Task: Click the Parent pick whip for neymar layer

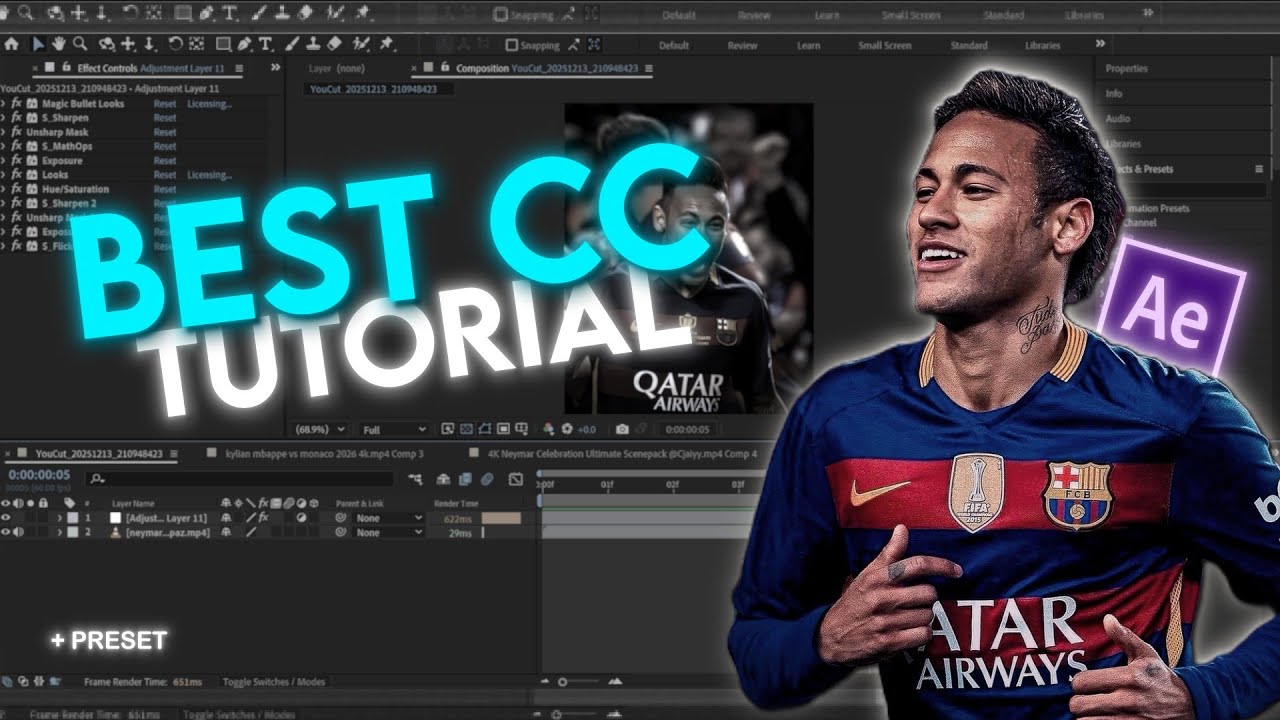Action: 341,533
